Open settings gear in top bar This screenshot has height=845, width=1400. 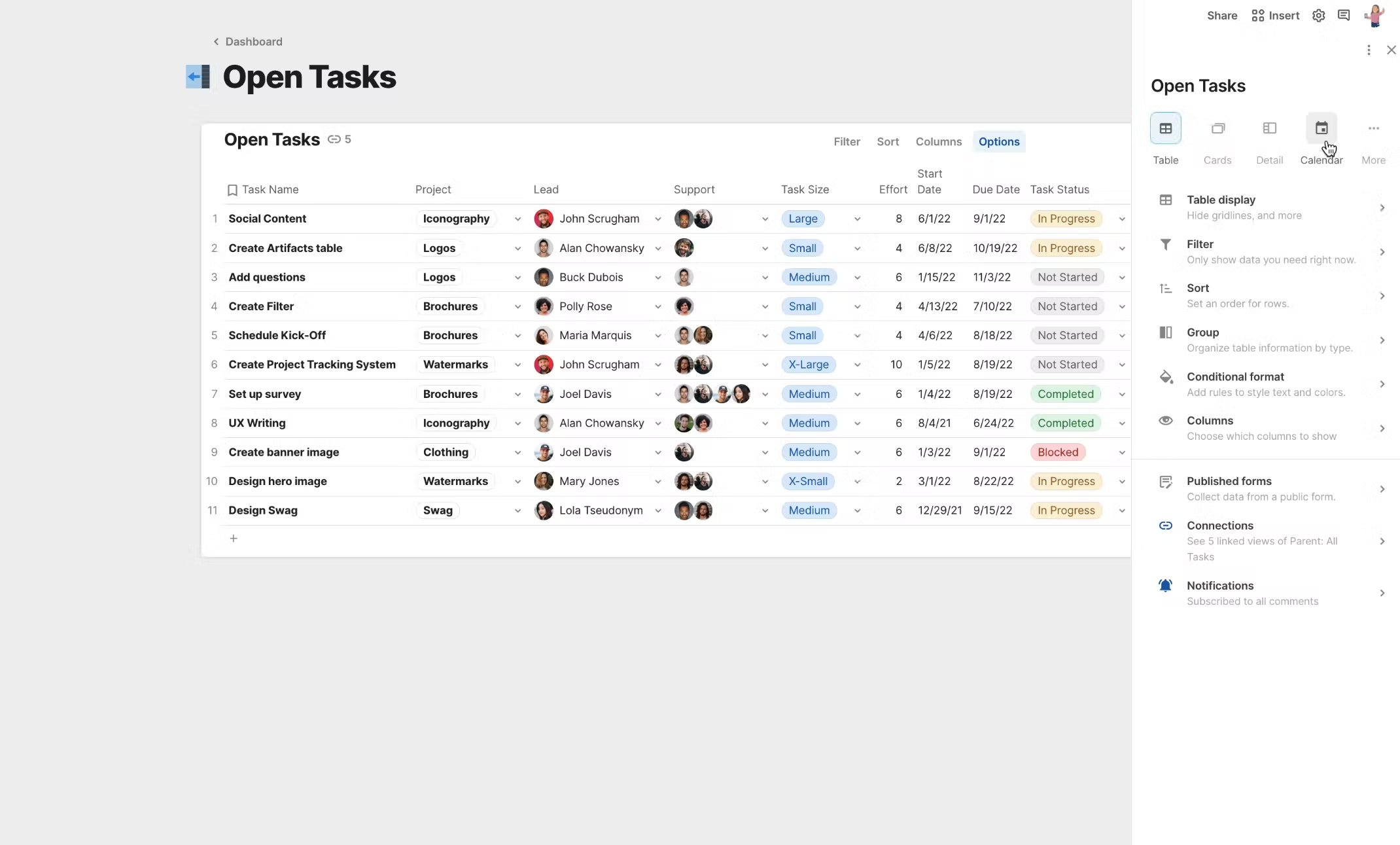[x=1318, y=16]
